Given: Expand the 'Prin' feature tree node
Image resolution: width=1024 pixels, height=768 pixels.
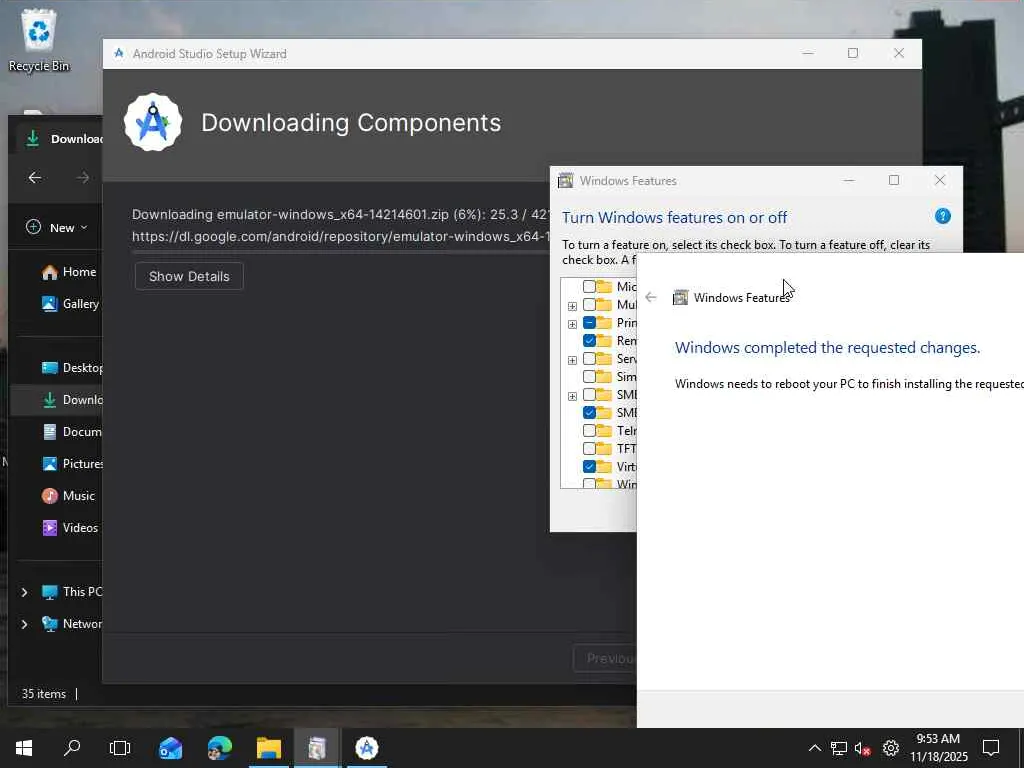Looking at the screenshot, I should click(x=572, y=324).
